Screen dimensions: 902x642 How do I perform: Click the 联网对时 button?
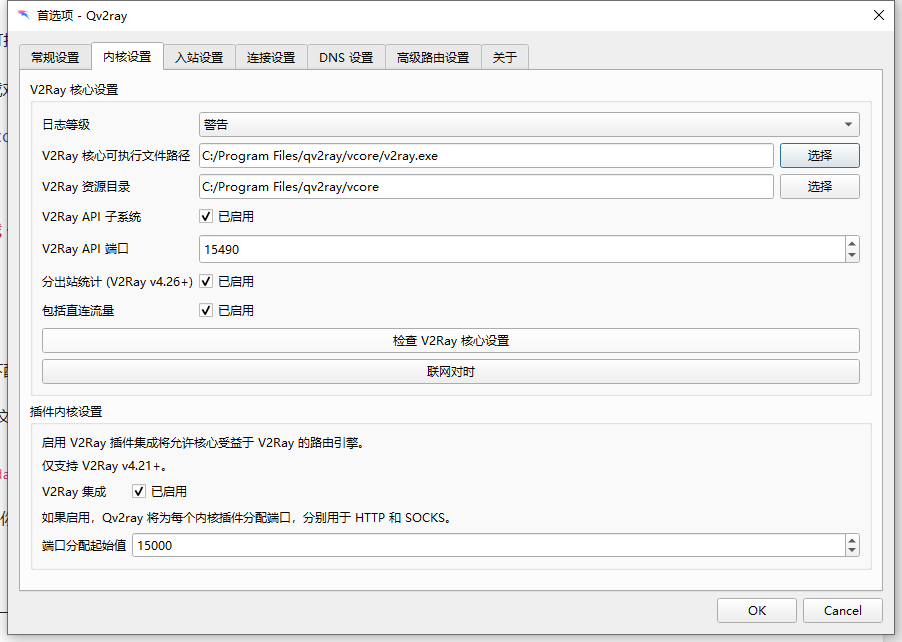pos(450,370)
